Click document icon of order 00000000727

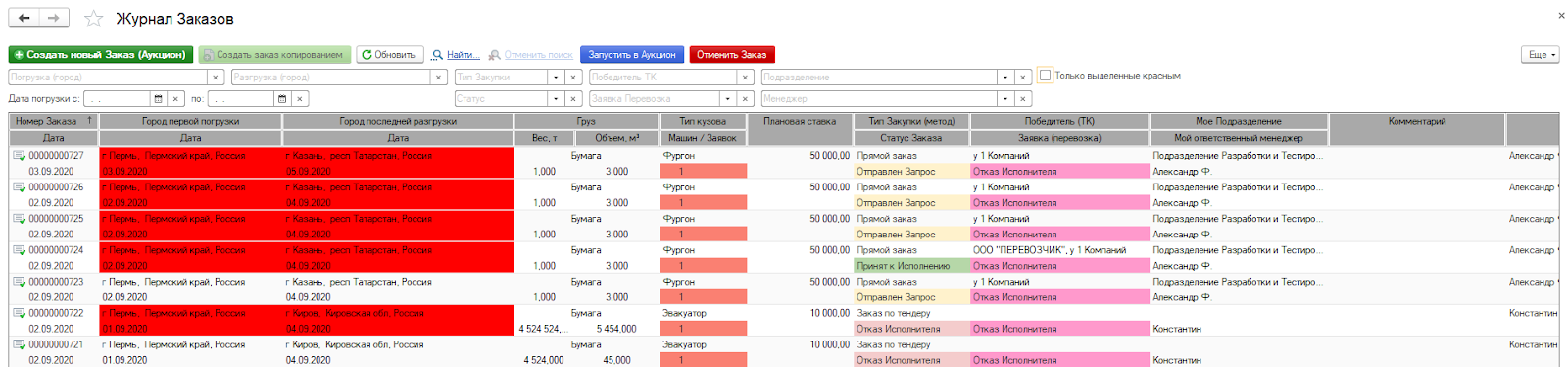tap(19, 155)
